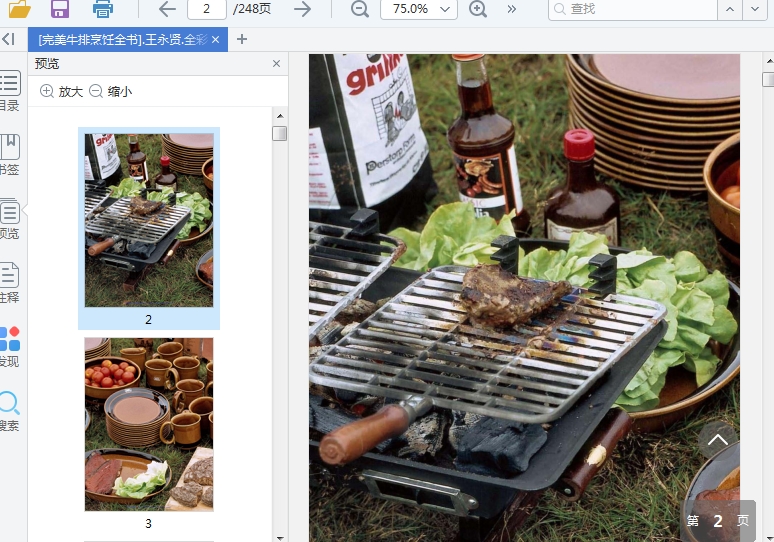Screen dimensions: 774x542
Task: Save the document with the floppy icon
Action: [x=60, y=8]
